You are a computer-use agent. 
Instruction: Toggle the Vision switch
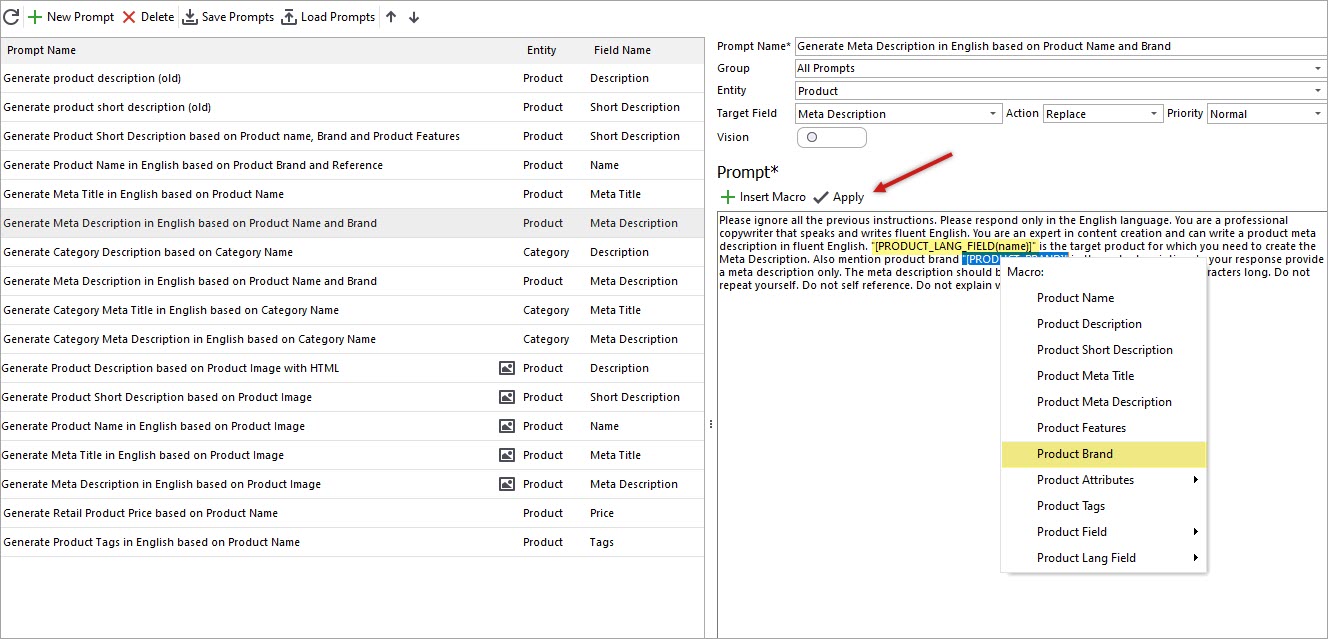(831, 138)
